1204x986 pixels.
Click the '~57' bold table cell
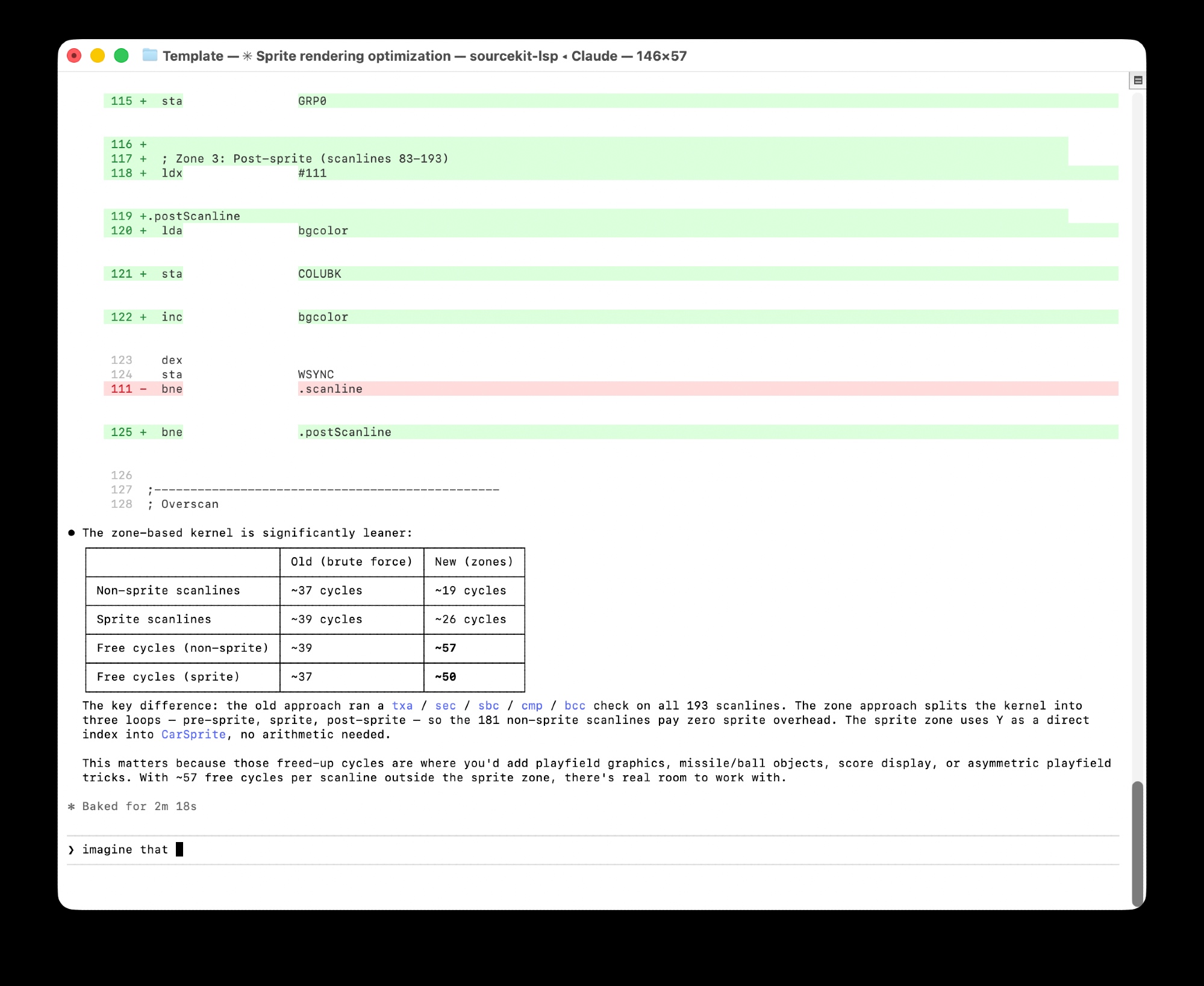[446, 648]
